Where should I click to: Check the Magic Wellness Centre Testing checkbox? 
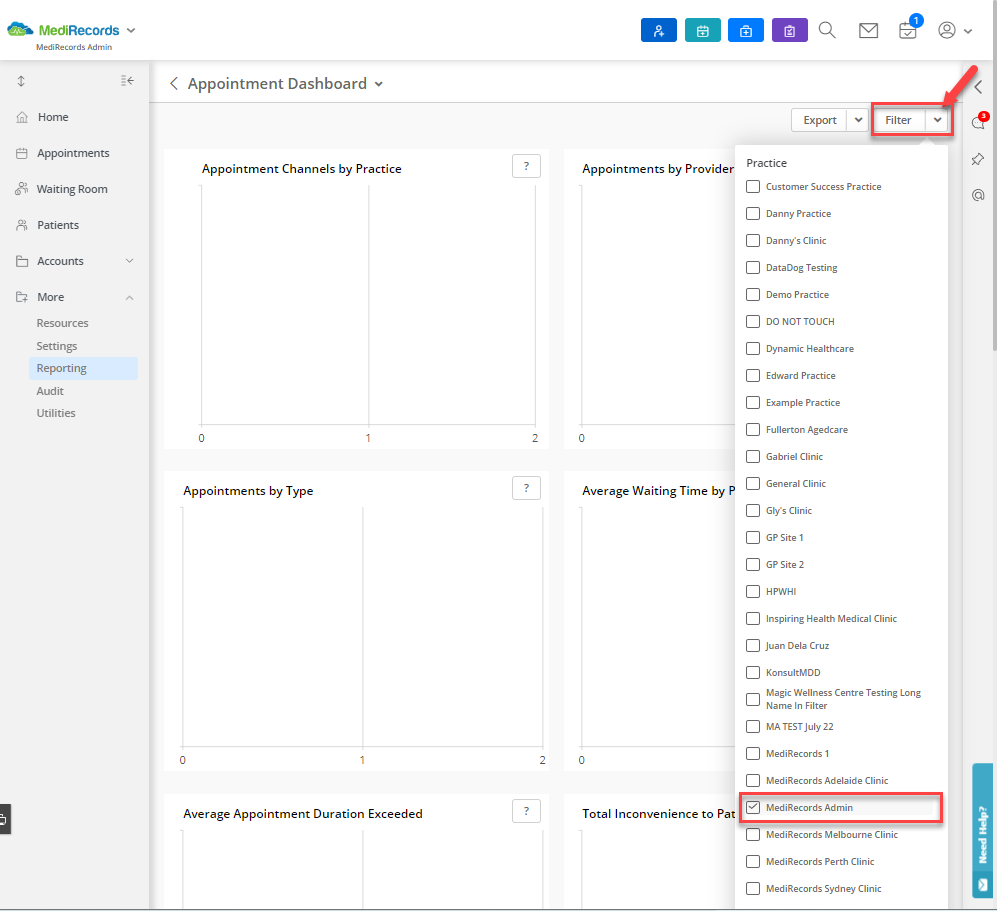pyautogui.click(x=753, y=699)
